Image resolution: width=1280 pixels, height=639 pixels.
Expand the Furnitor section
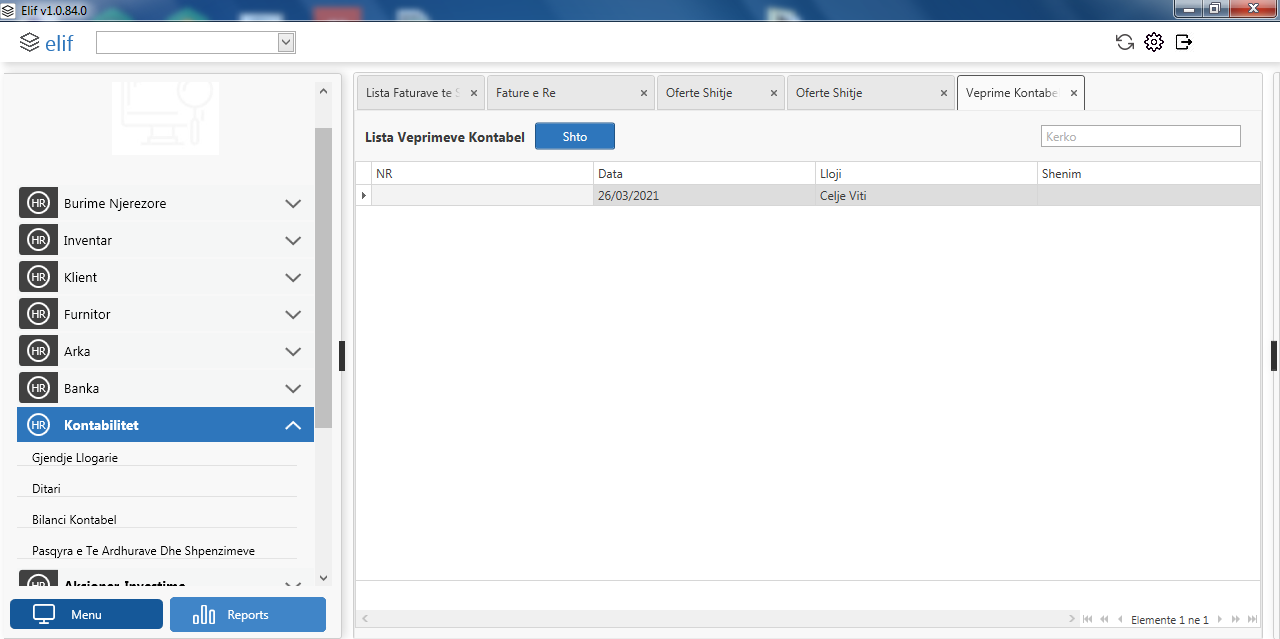click(293, 314)
